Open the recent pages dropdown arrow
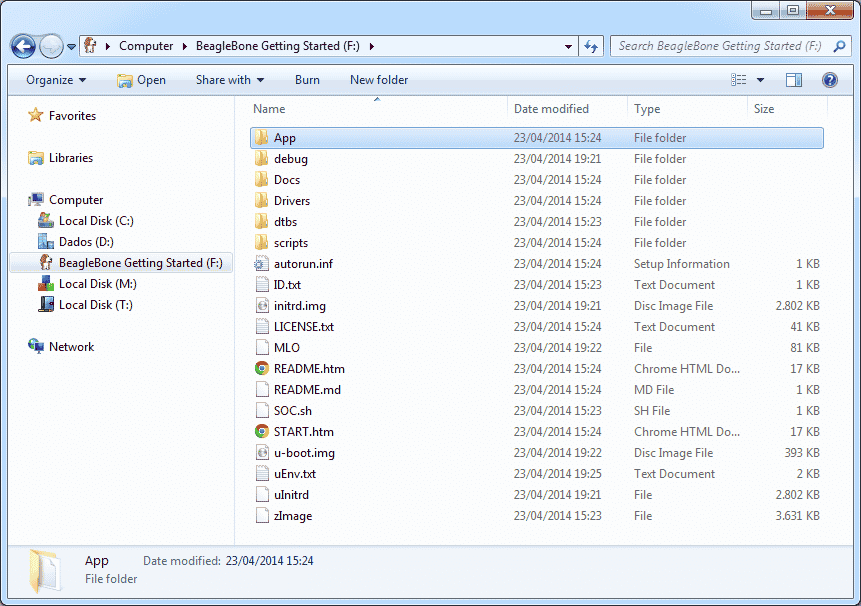Image resolution: width=861 pixels, height=606 pixels. coord(71,47)
